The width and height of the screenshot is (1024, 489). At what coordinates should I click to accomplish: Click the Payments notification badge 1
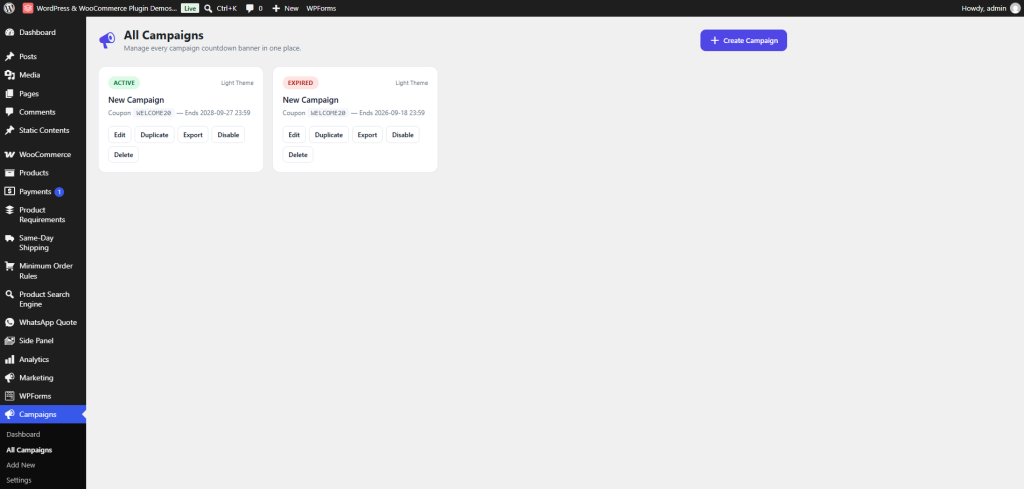(x=59, y=192)
